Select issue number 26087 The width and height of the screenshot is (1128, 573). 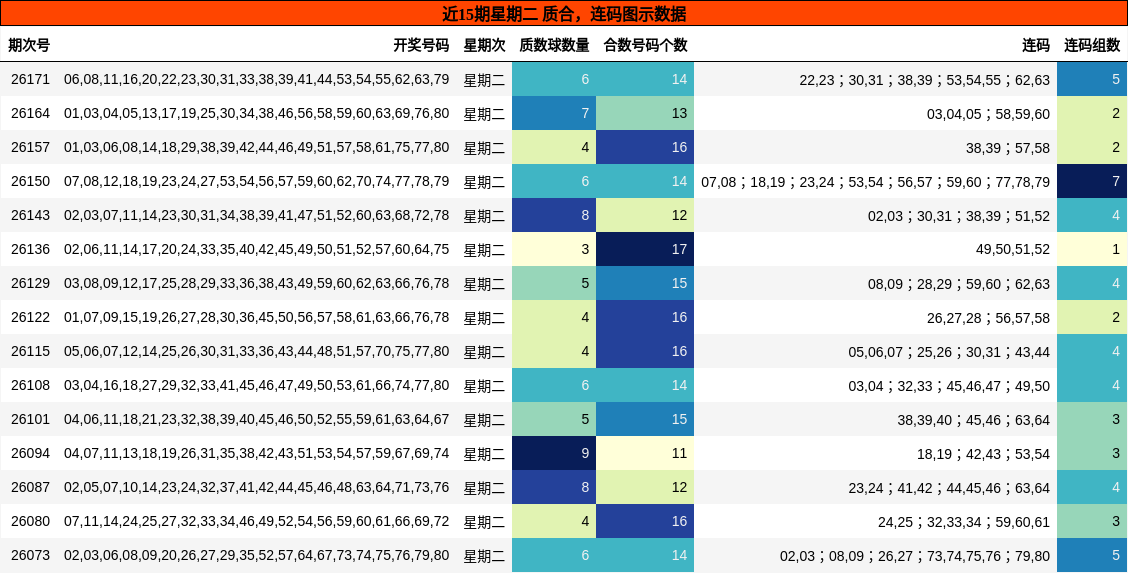[x=30, y=487]
